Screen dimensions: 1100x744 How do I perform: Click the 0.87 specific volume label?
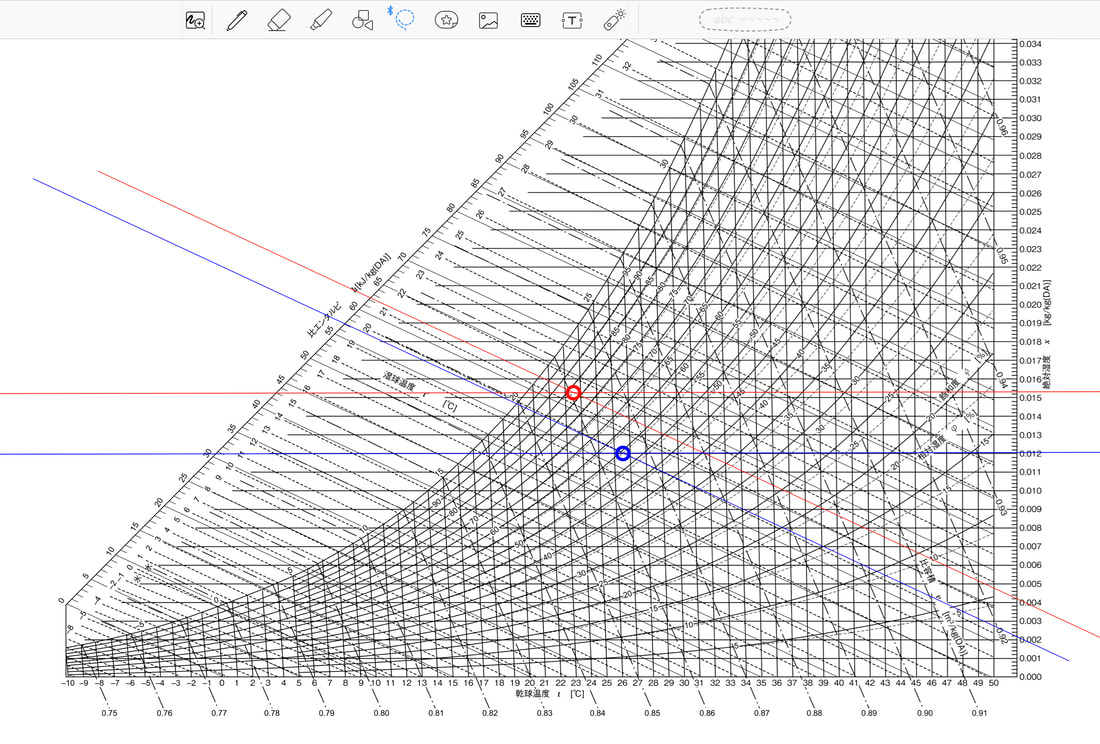(762, 713)
